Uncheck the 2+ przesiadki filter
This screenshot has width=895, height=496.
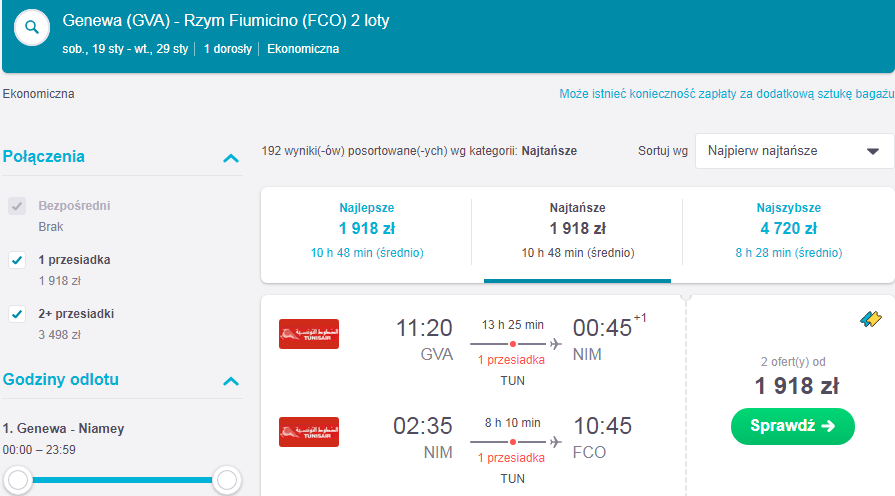17,314
